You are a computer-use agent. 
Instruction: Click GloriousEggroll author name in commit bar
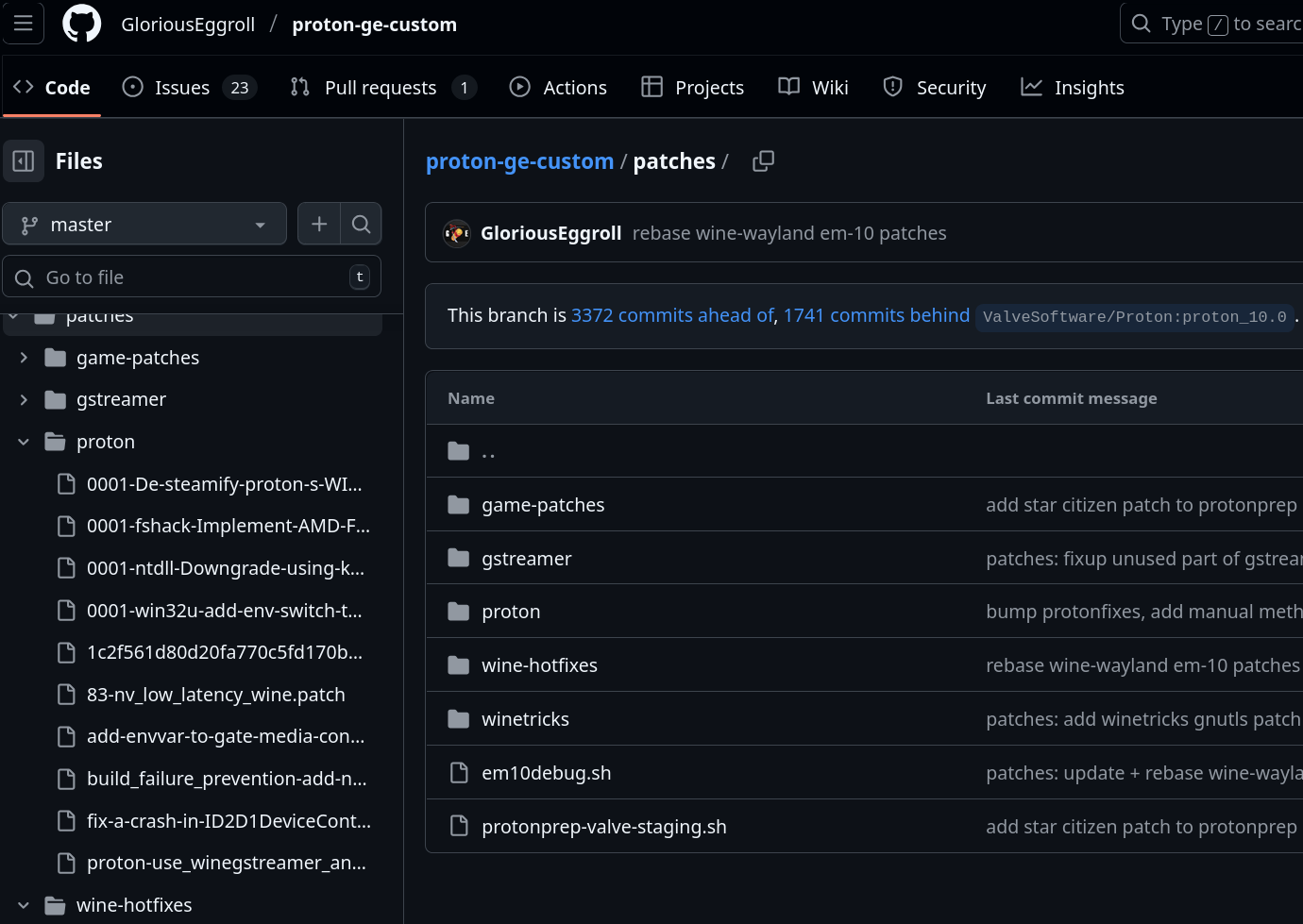click(551, 233)
